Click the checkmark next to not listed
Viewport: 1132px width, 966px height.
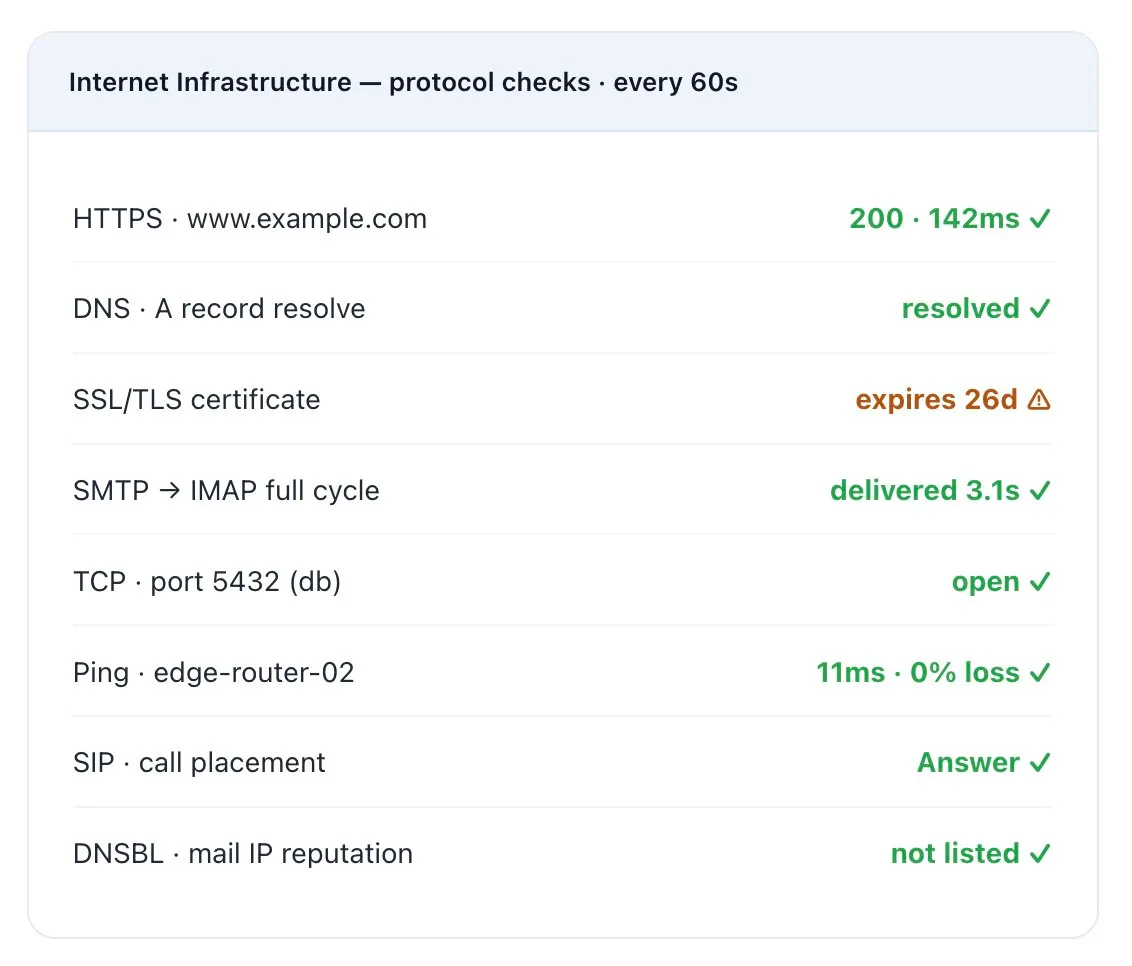(x=1040, y=854)
